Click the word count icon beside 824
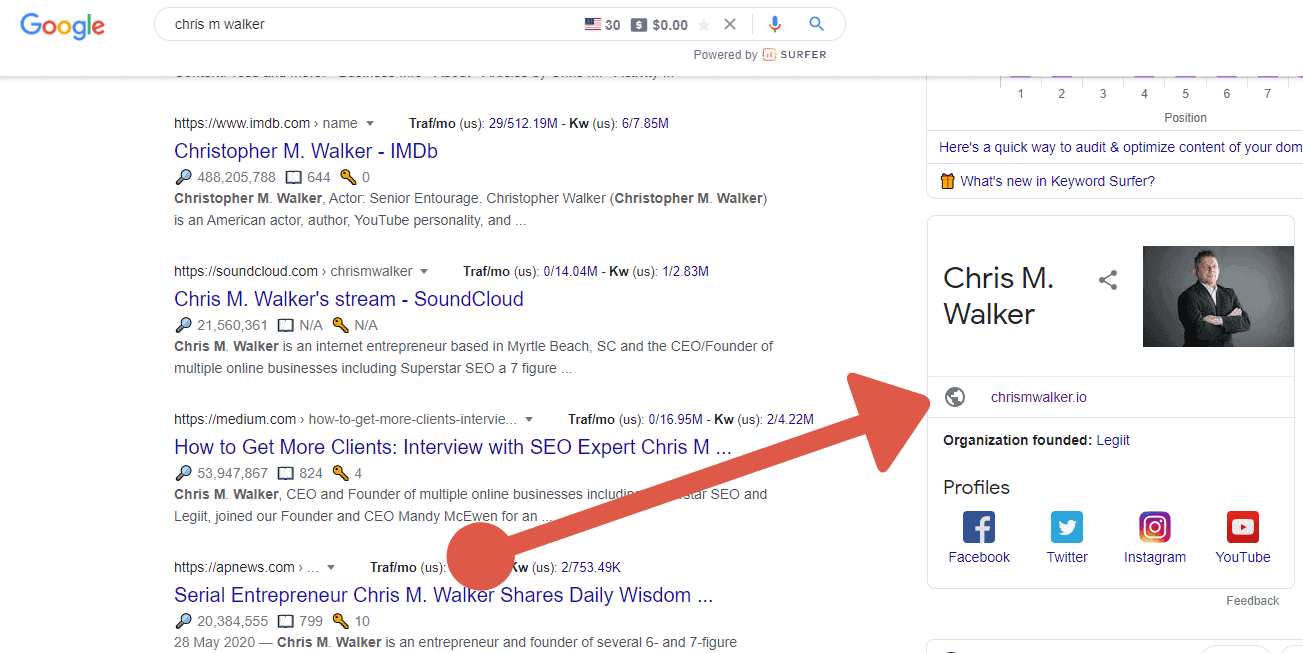 tap(285, 473)
